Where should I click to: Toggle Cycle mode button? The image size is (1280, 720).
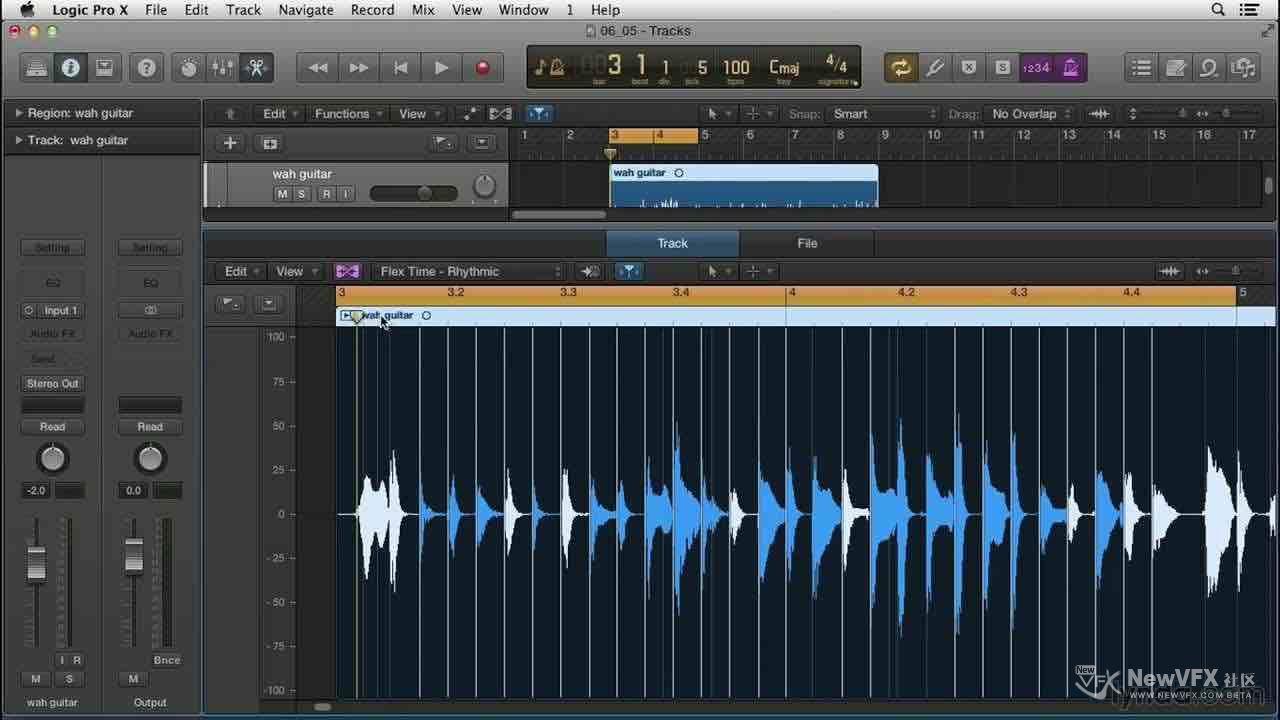coord(901,68)
